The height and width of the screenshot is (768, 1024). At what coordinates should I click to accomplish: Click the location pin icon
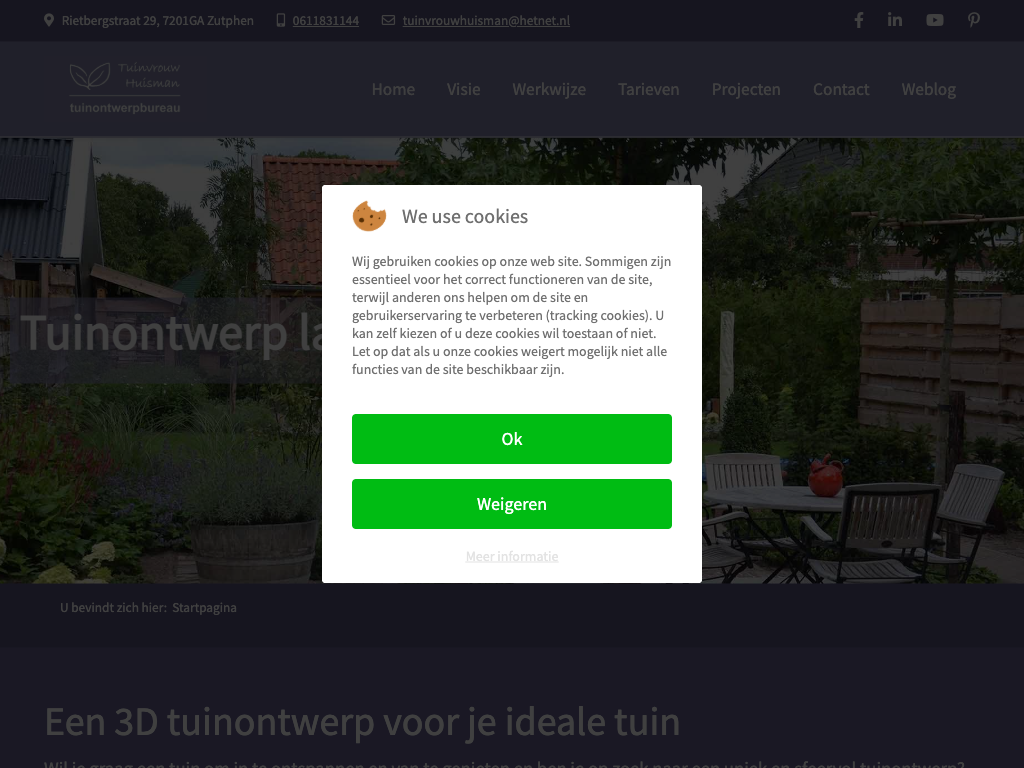(x=48, y=20)
